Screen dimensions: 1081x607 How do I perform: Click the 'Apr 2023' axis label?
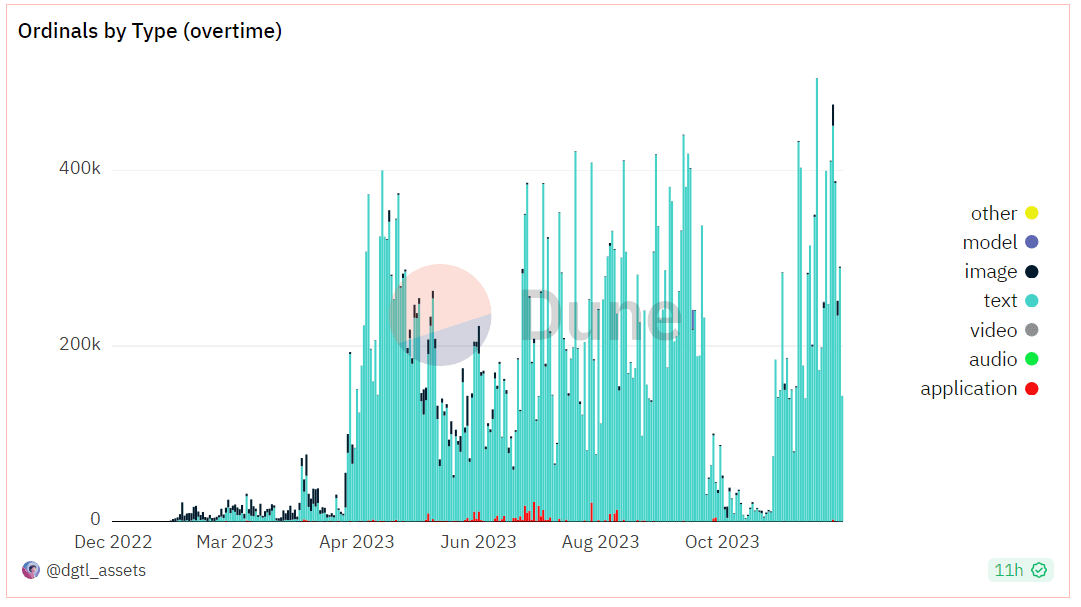click(356, 542)
